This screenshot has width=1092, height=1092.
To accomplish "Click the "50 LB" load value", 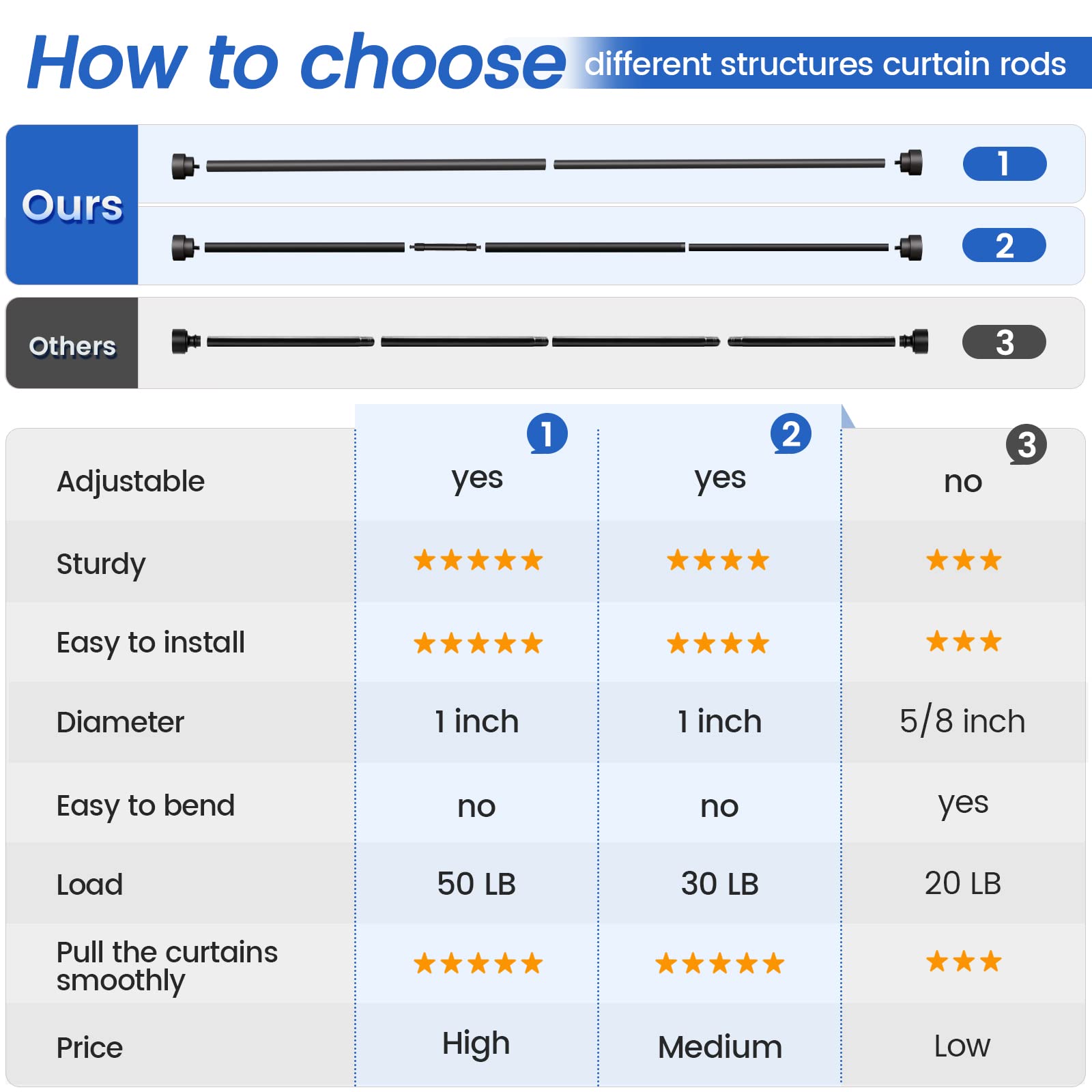I will [476, 884].
